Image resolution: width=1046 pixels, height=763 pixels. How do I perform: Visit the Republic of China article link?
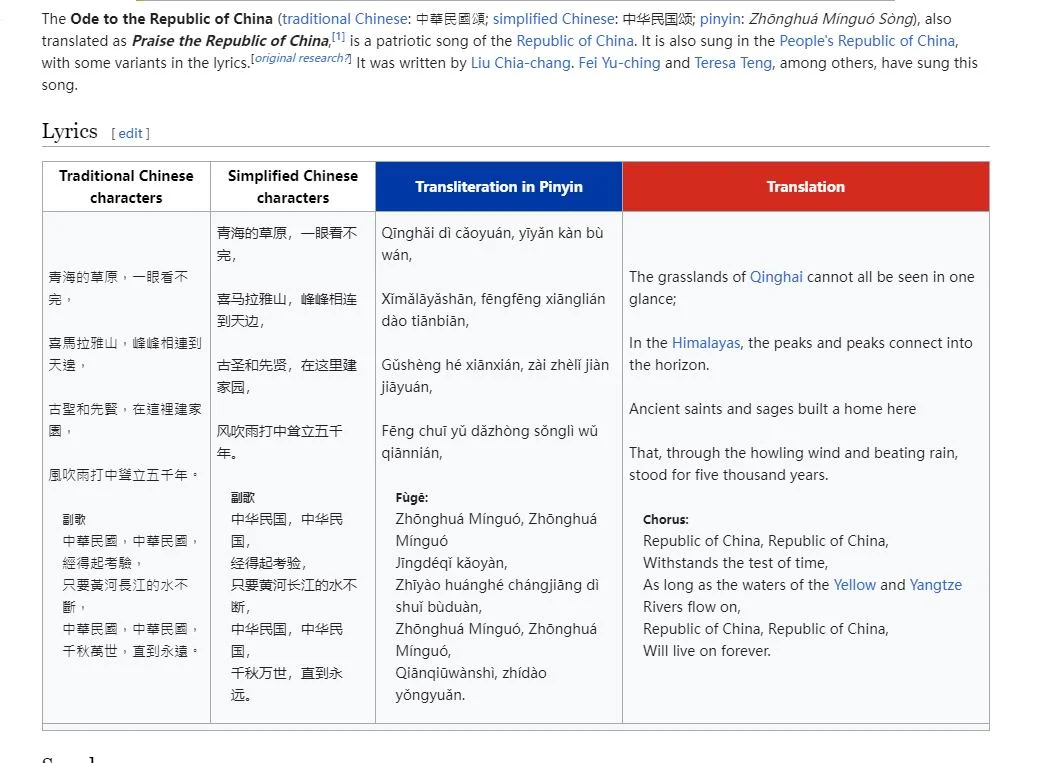[575, 41]
